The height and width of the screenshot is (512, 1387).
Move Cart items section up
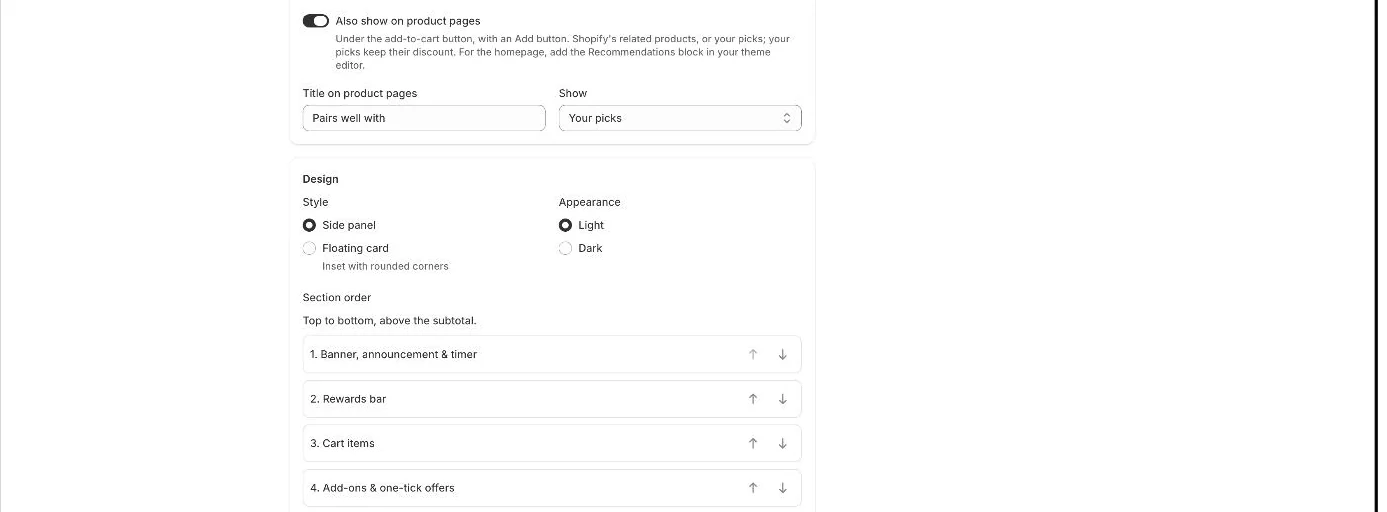point(753,443)
